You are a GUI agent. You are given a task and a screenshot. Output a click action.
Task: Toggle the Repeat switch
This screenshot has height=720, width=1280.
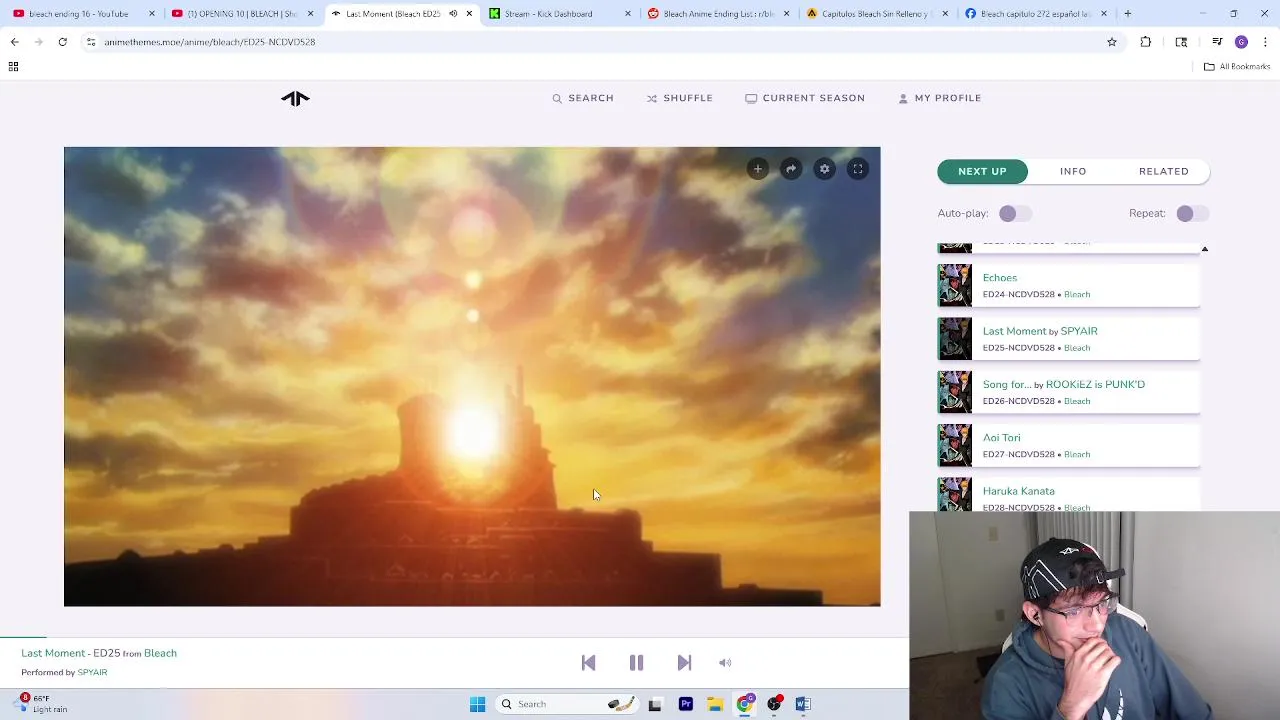click(1191, 213)
